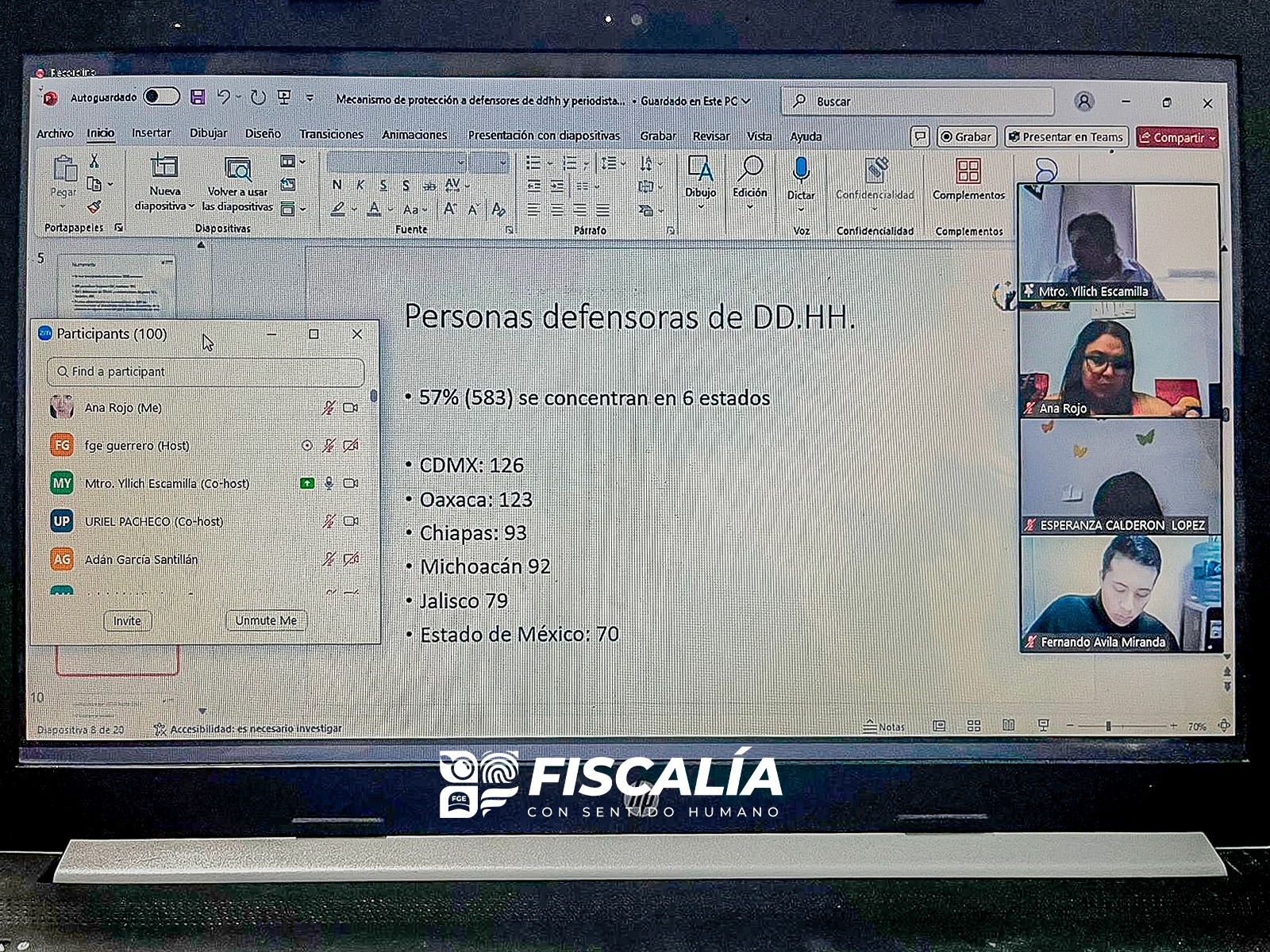Toggle bold N formatting
The height and width of the screenshot is (952, 1270).
tap(337, 185)
